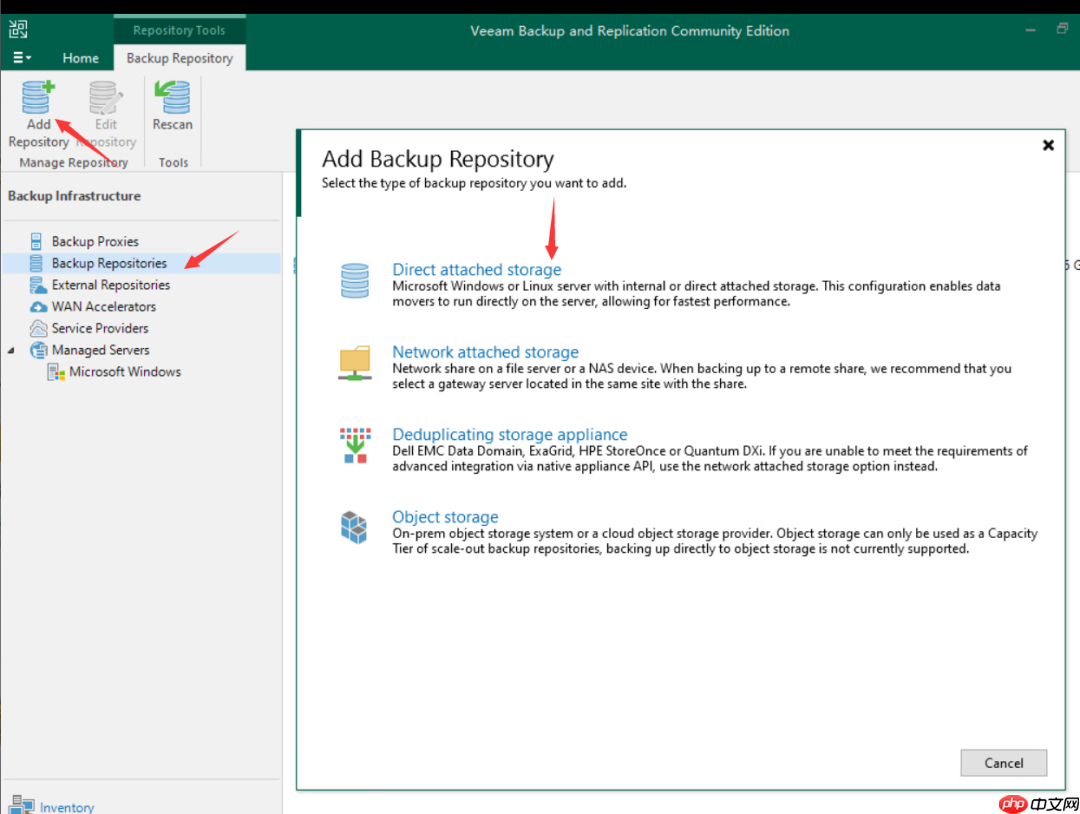1080x814 pixels.
Task: Select Backup Repositories in the sidebar
Action: pos(107,262)
